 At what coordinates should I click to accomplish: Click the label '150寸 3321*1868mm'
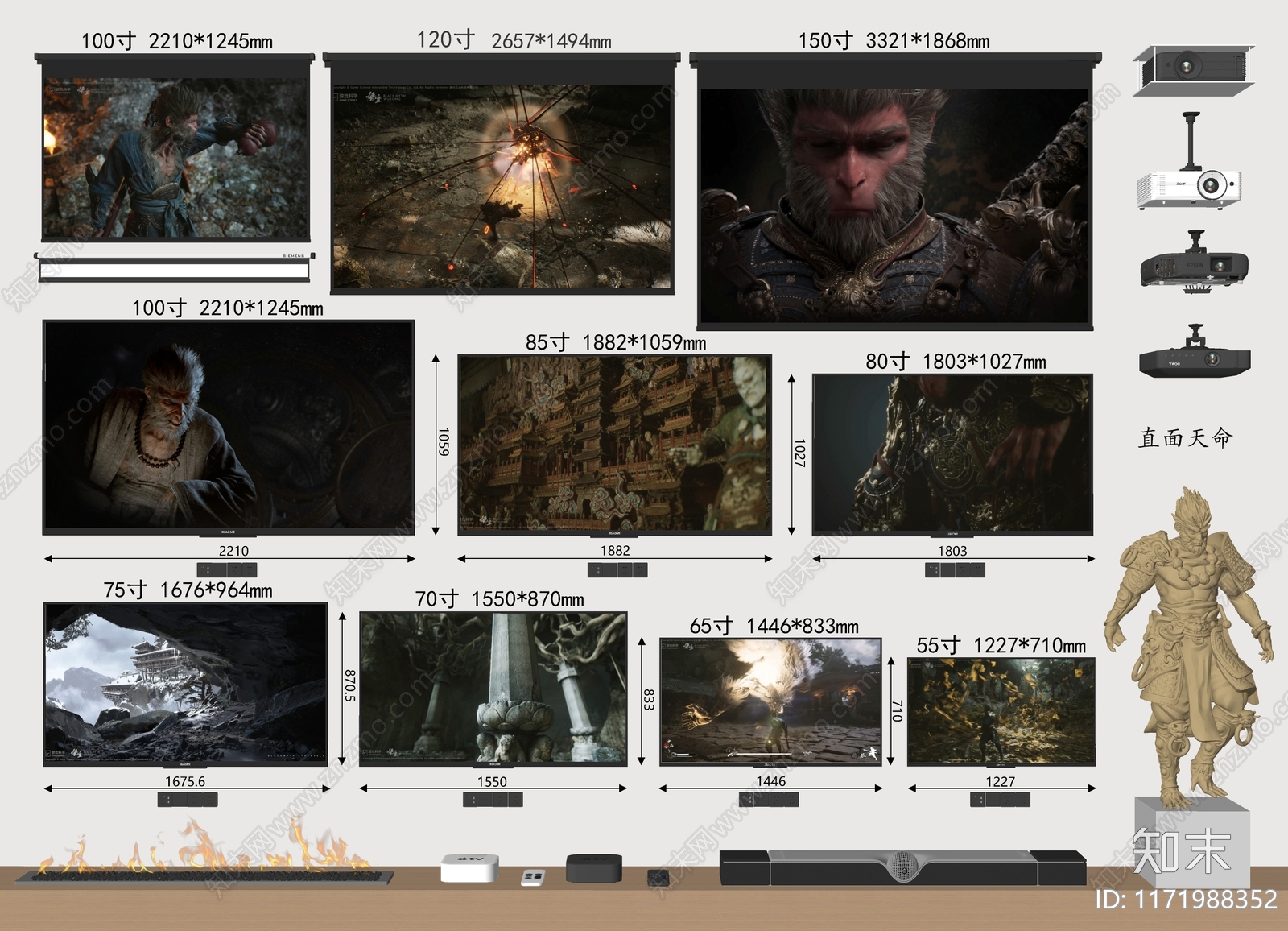click(894, 40)
